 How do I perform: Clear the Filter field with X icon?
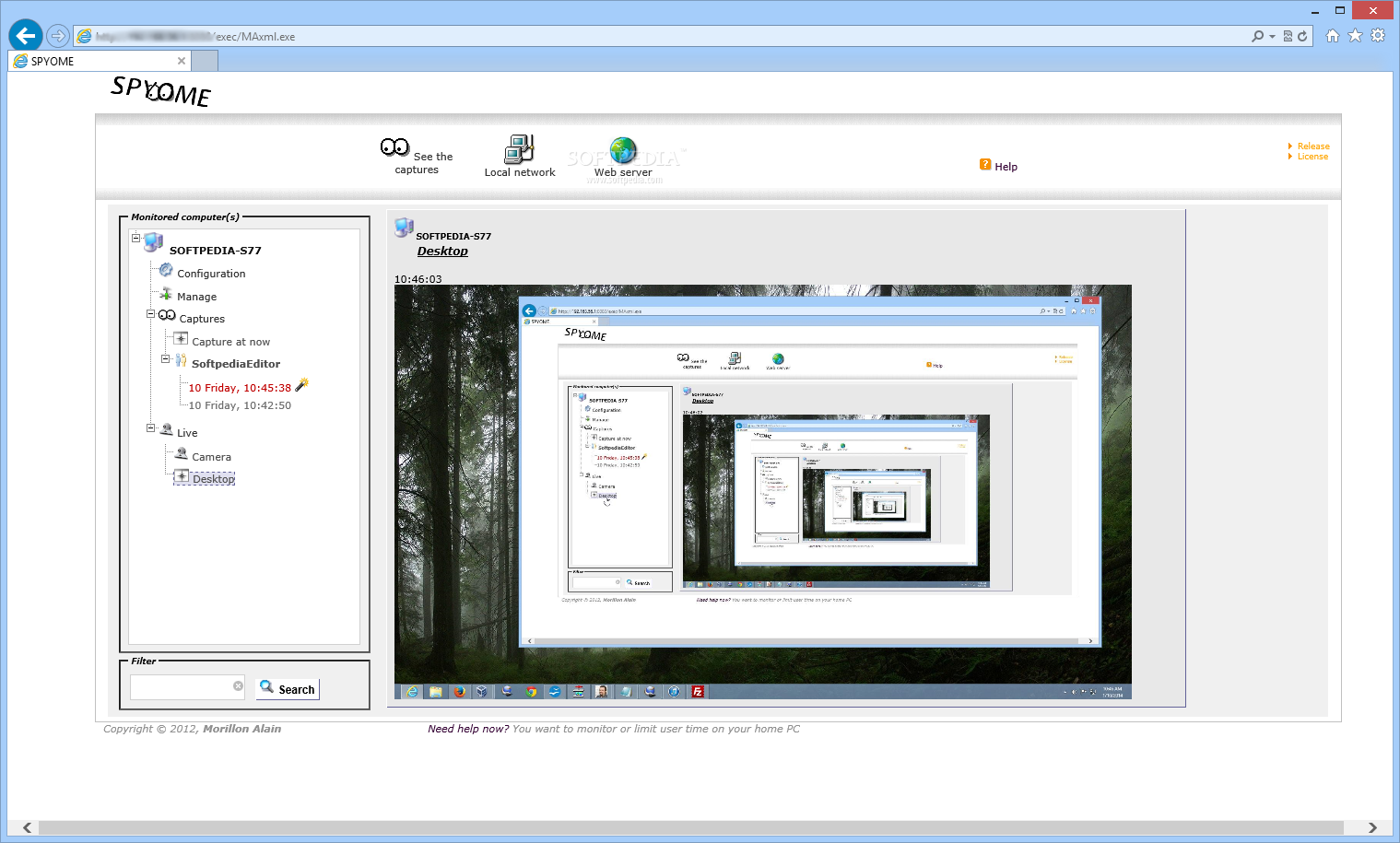pos(238,685)
